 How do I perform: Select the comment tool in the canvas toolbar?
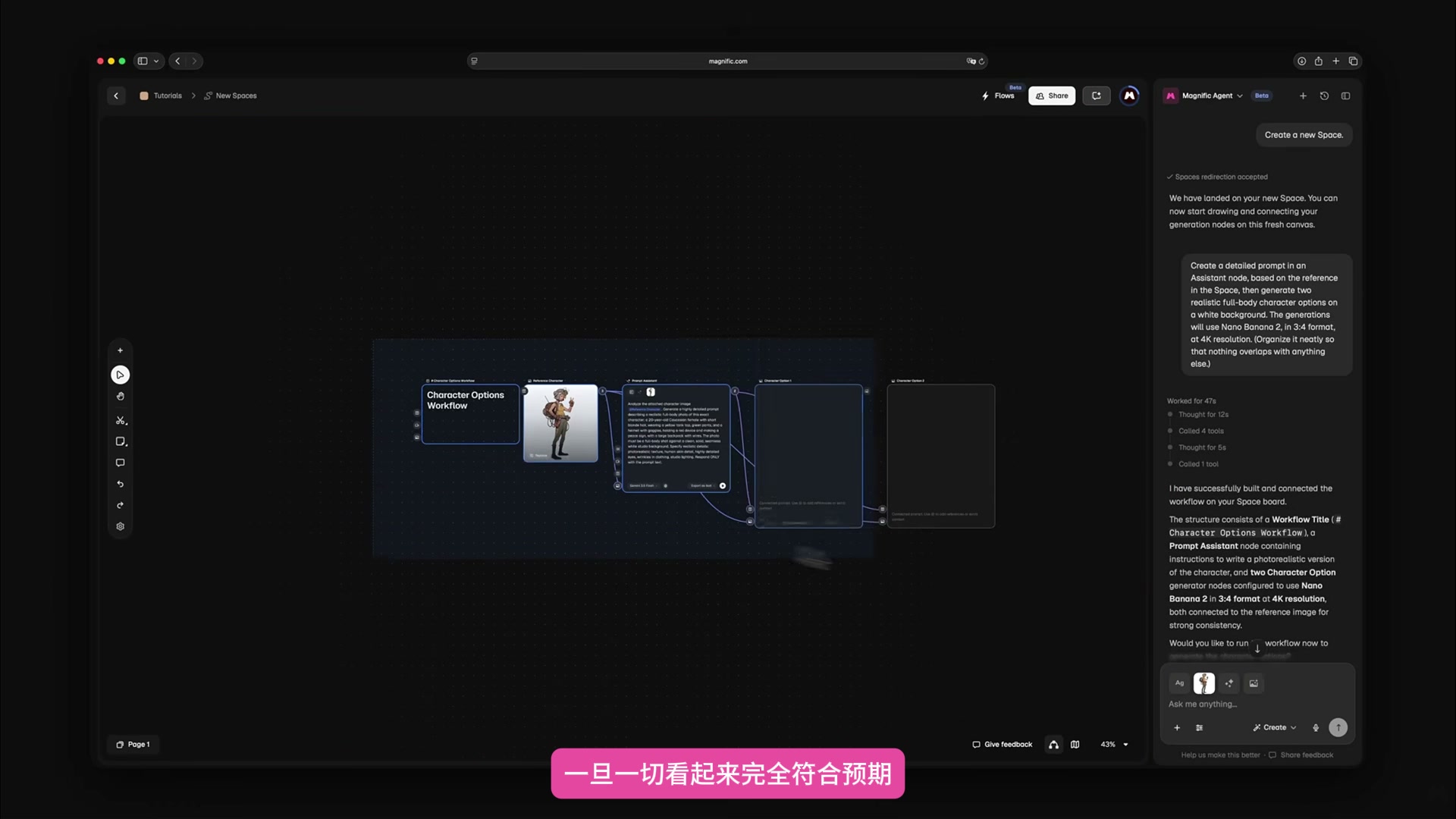coord(120,463)
